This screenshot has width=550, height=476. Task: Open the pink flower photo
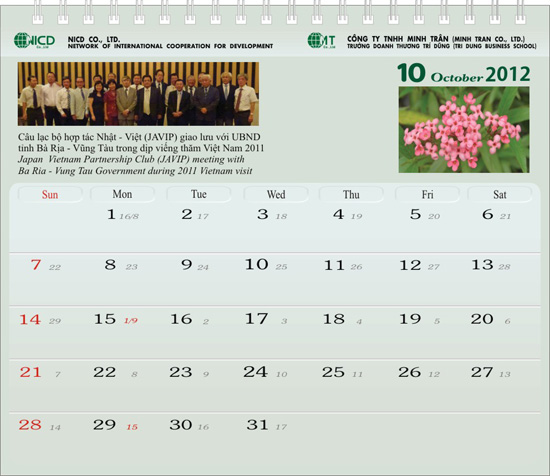pyautogui.click(x=464, y=129)
